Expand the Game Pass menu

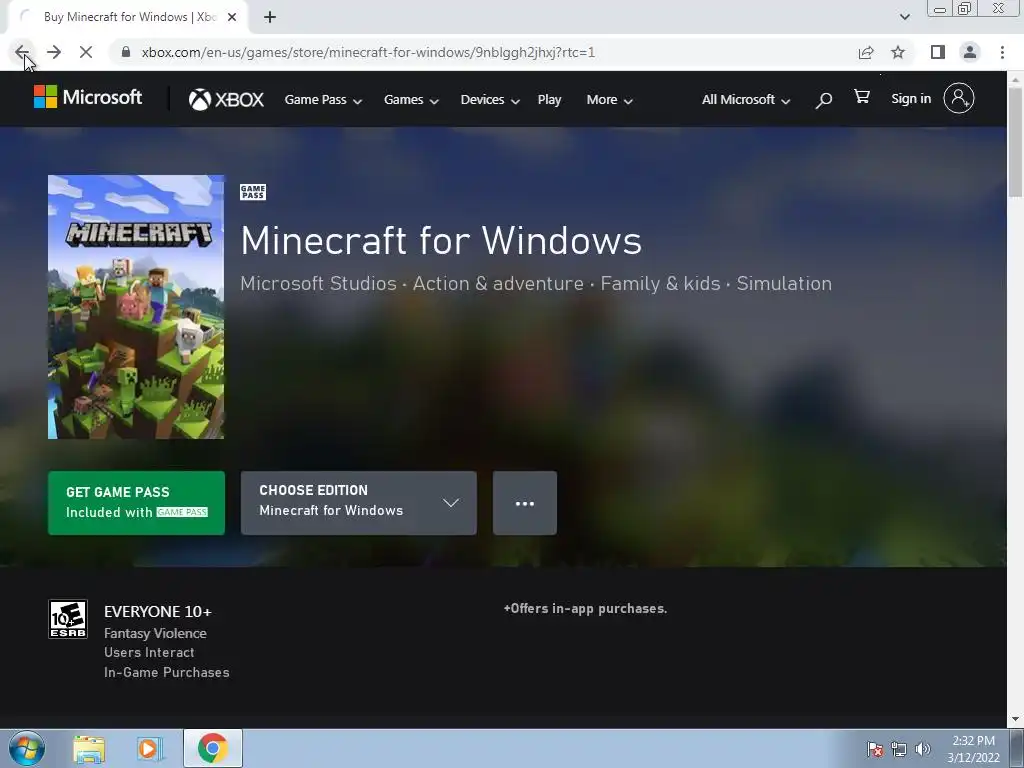[x=323, y=100]
